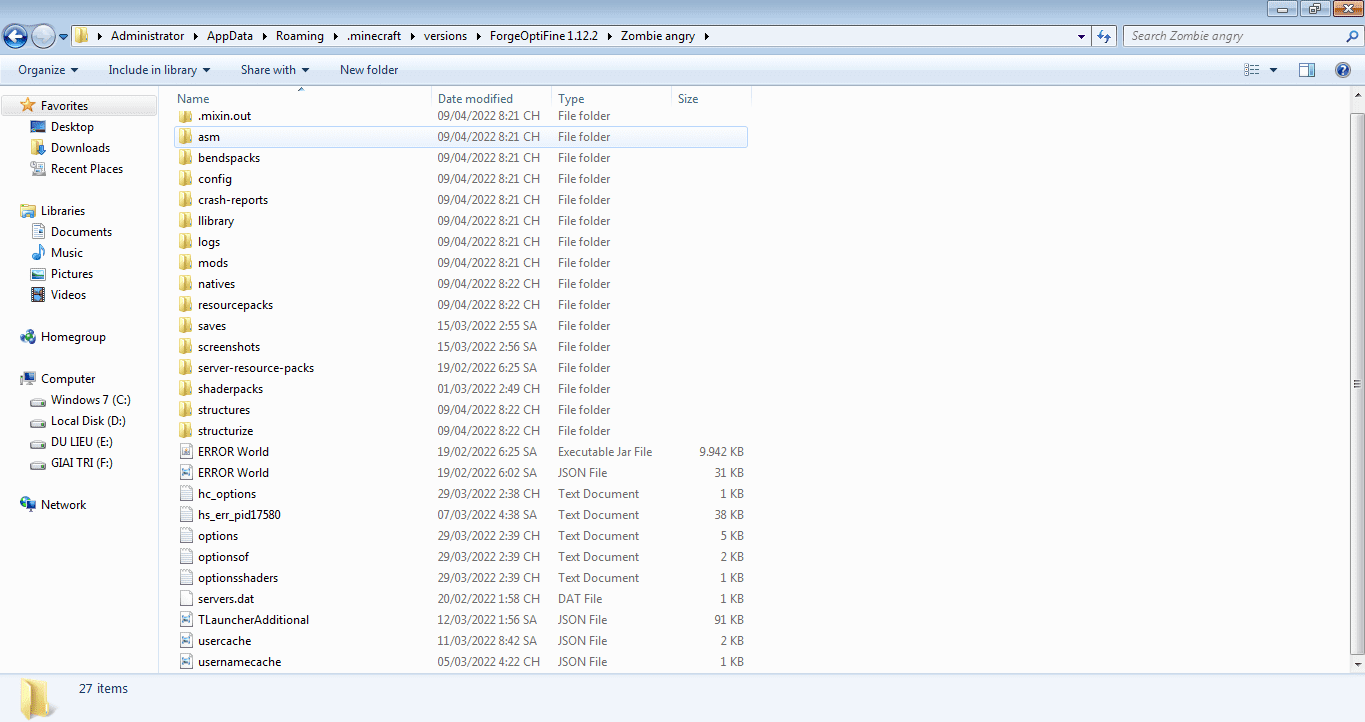
Task: Click the Desktop icon in Favorites
Action: coord(38,127)
